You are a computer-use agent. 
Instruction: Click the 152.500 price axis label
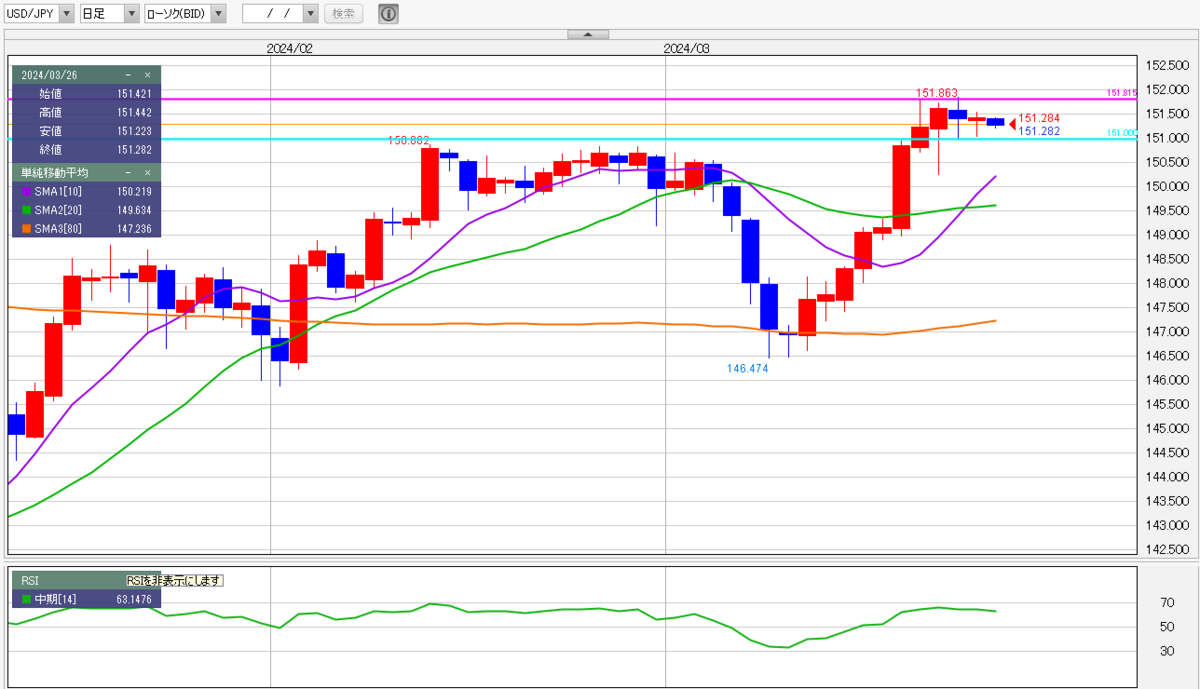tap(1166, 65)
